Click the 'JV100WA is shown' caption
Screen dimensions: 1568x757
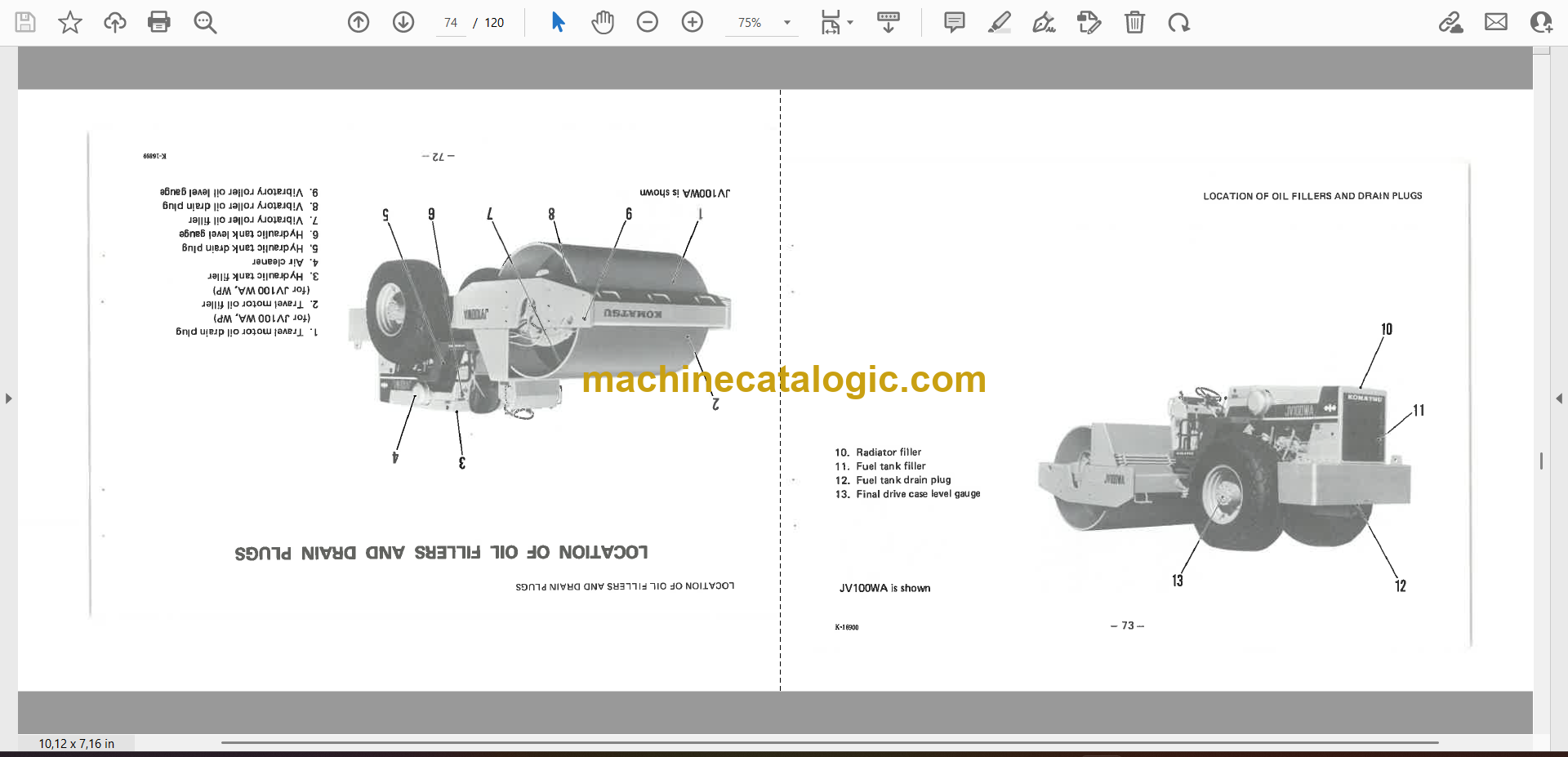tap(884, 587)
